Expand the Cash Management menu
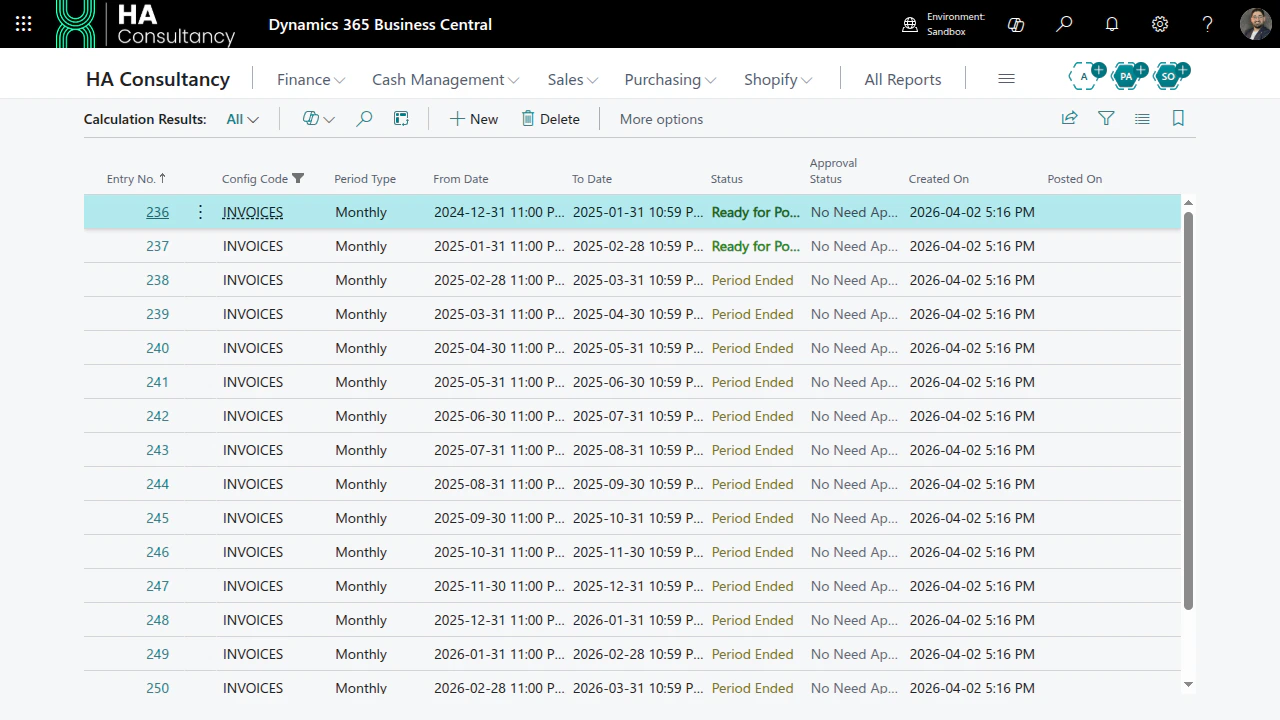Screen dimensions: 1280x720 (x=446, y=79)
